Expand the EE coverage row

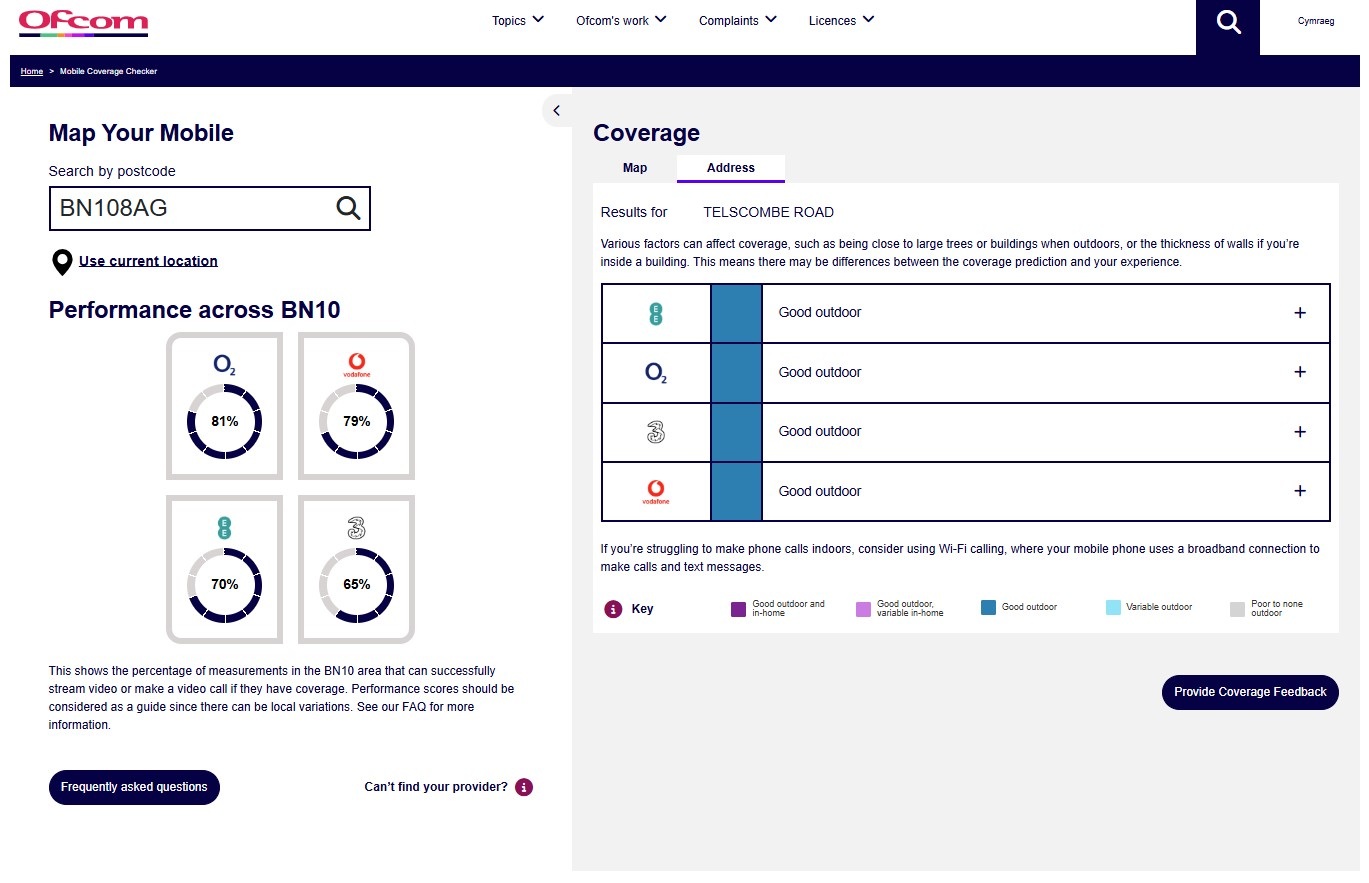(x=1299, y=313)
